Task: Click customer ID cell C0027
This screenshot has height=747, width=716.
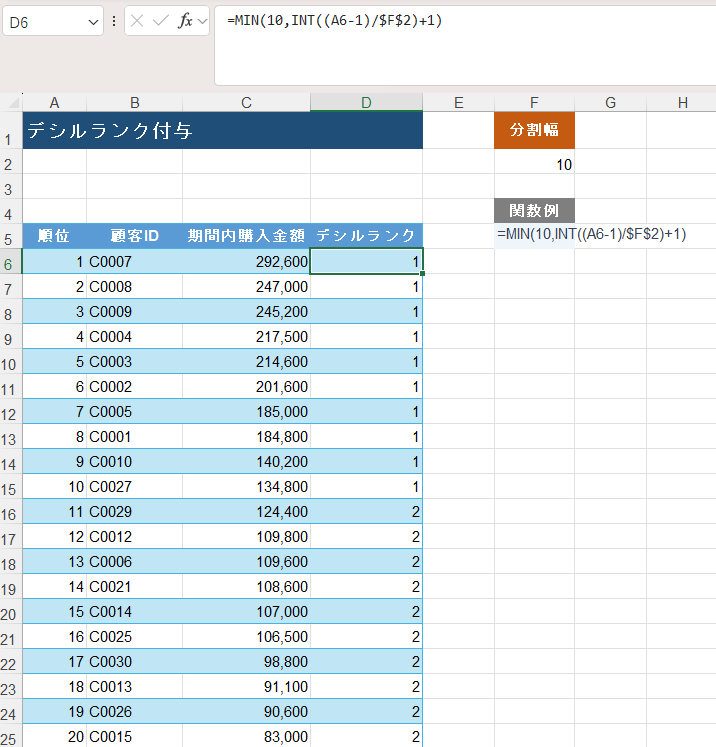Action: (134, 486)
